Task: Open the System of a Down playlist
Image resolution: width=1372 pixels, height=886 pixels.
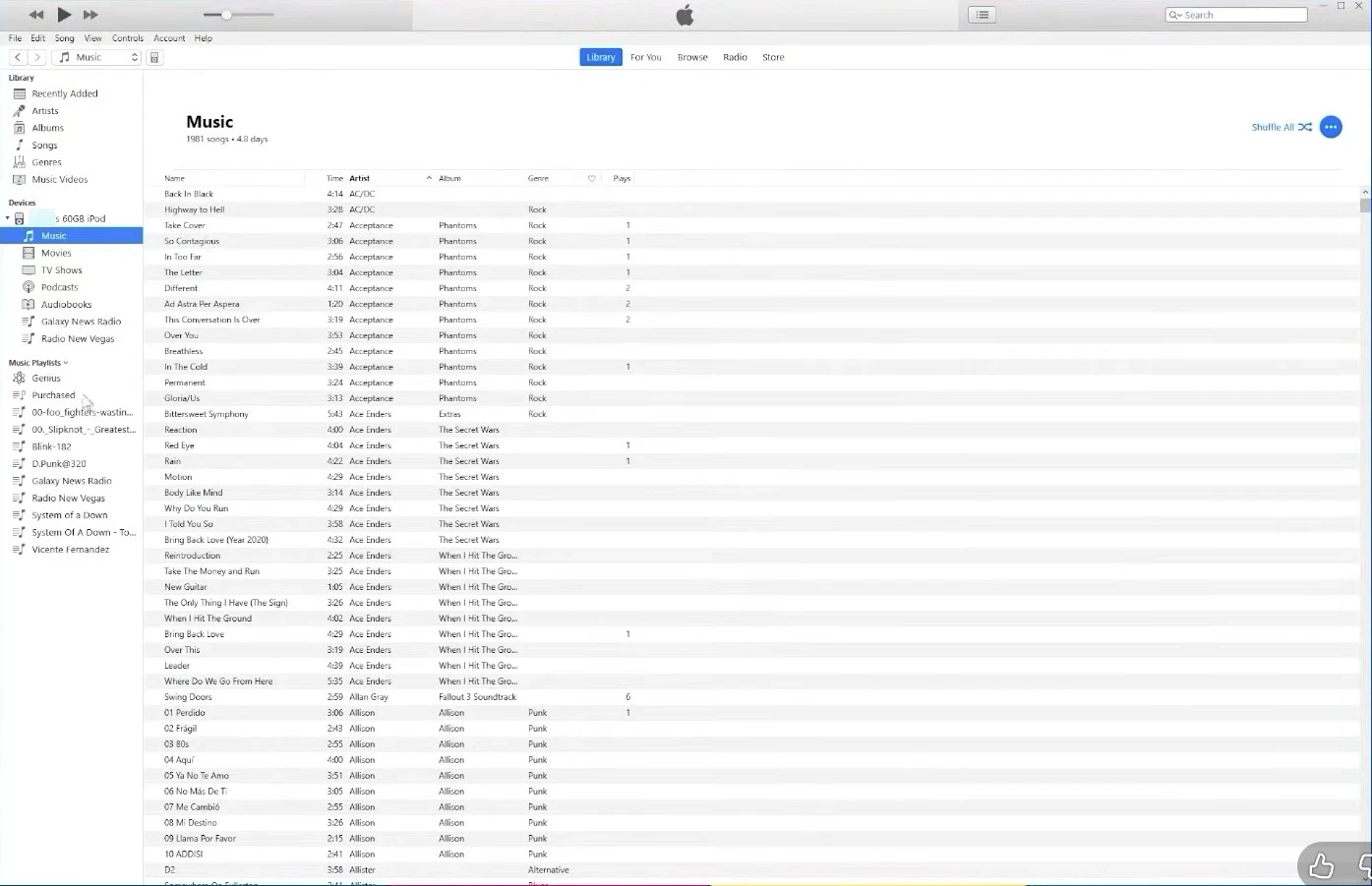Action: [69, 515]
